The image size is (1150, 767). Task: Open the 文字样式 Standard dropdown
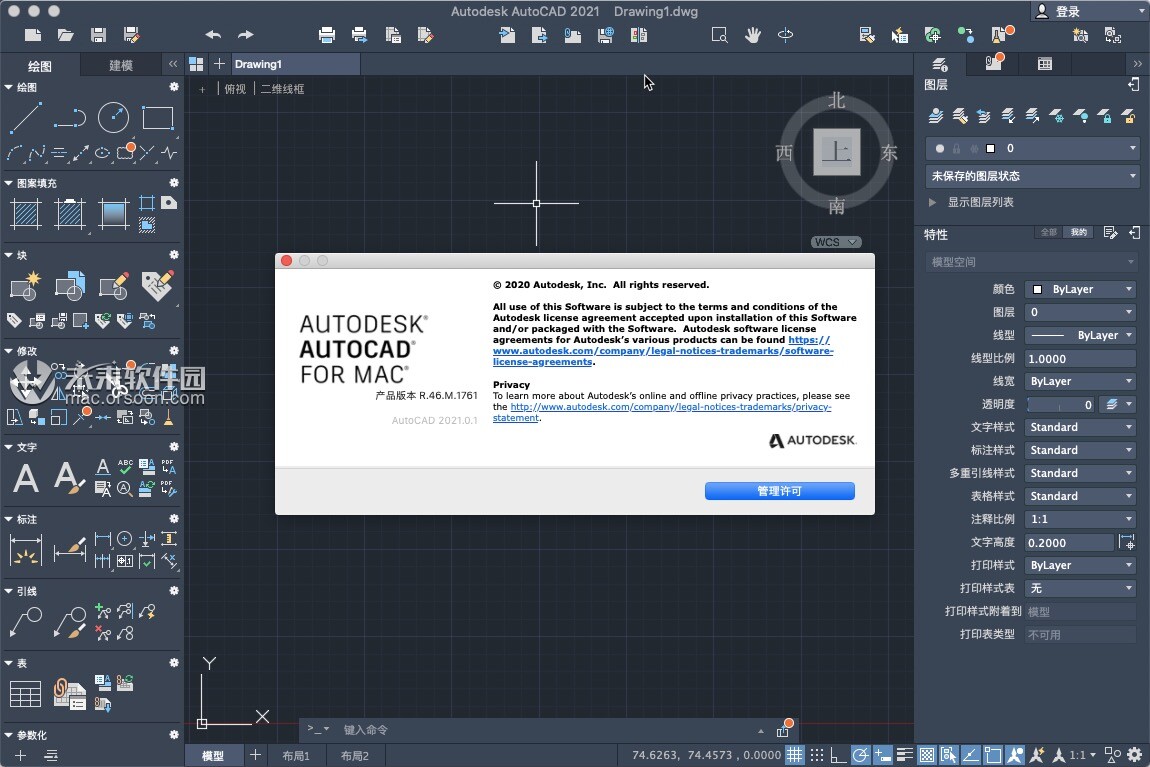(x=1080, y=427)
